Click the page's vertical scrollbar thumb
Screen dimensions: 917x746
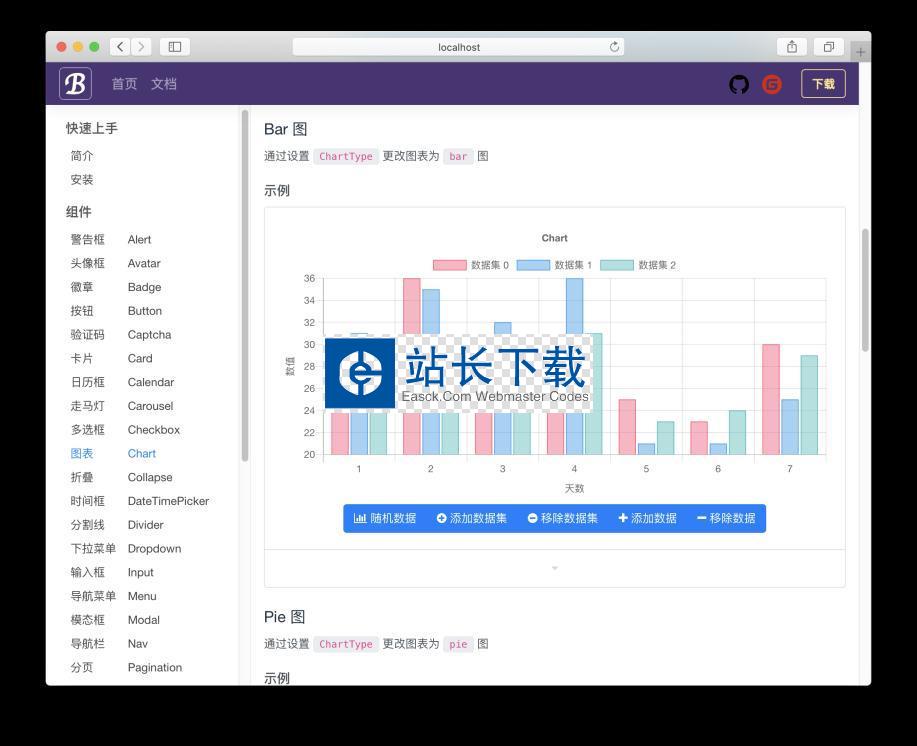pos(865,290)
